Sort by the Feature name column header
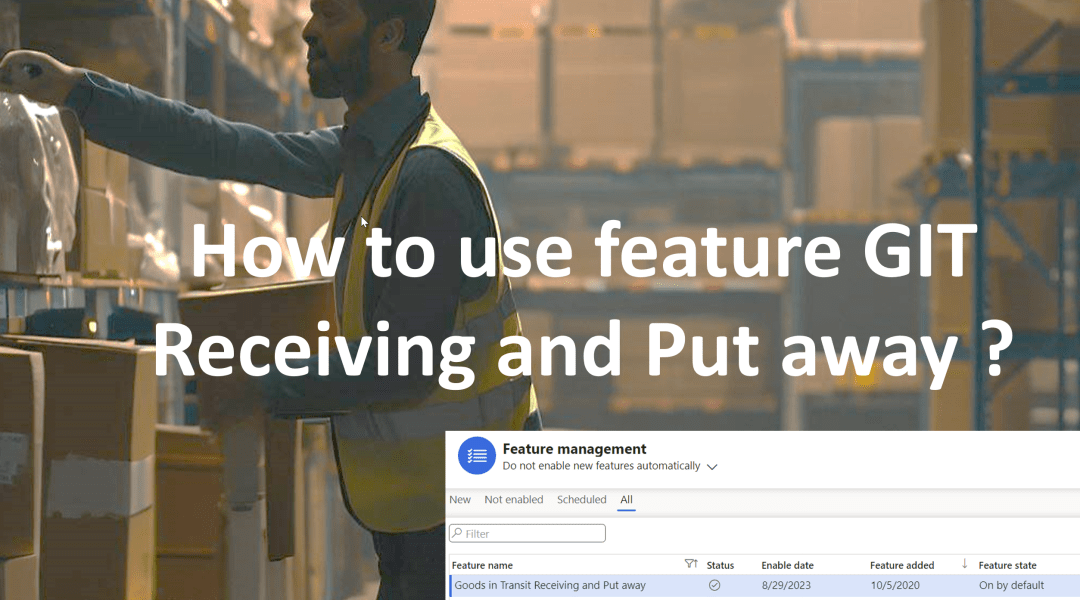1080x600 pixels. (482, 565)
